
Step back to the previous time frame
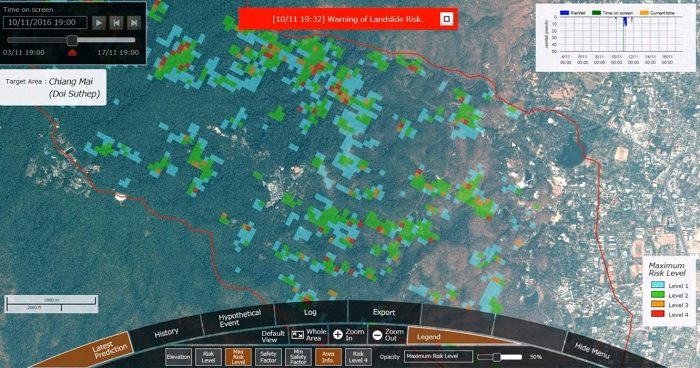coord(116,22)
